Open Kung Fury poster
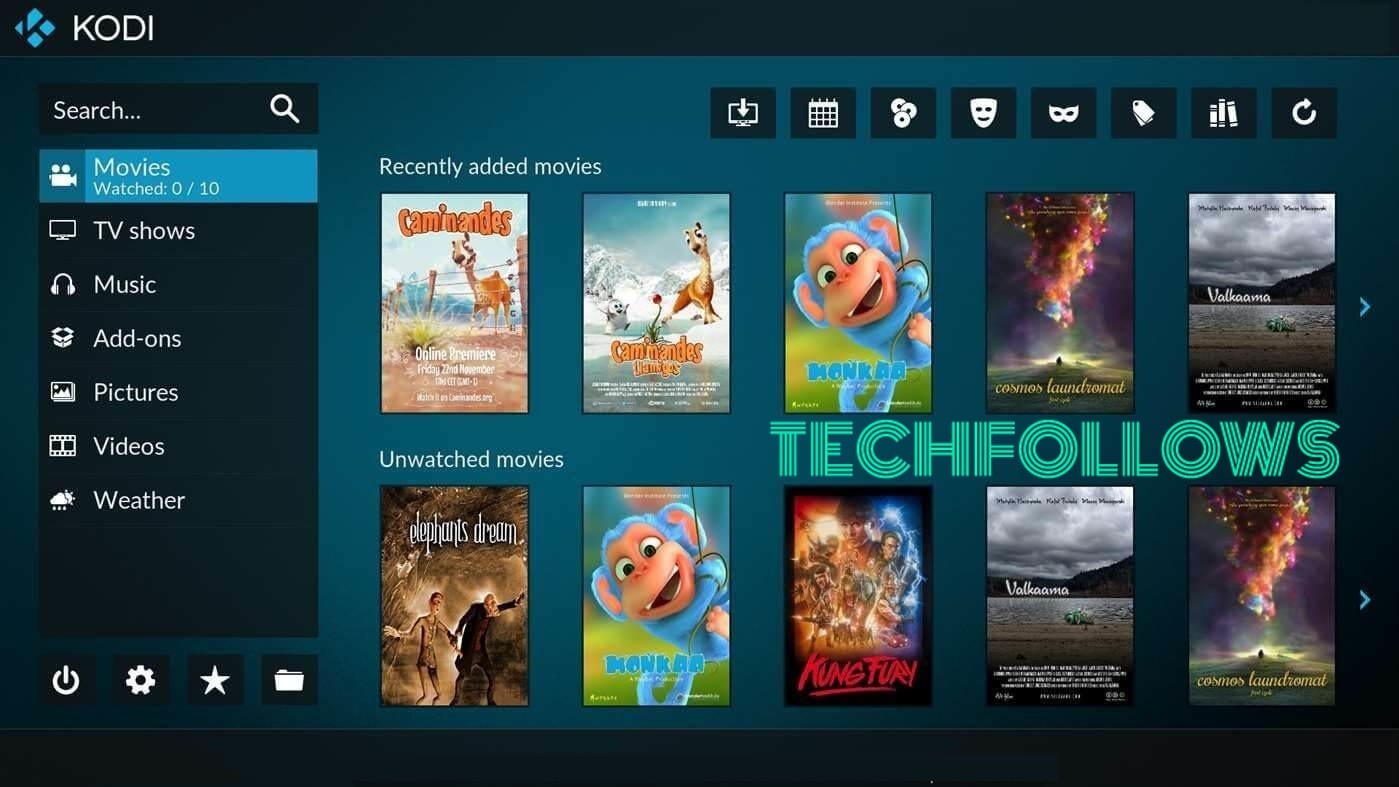This screenshot has height=787, width=1399. click(858, 596)
